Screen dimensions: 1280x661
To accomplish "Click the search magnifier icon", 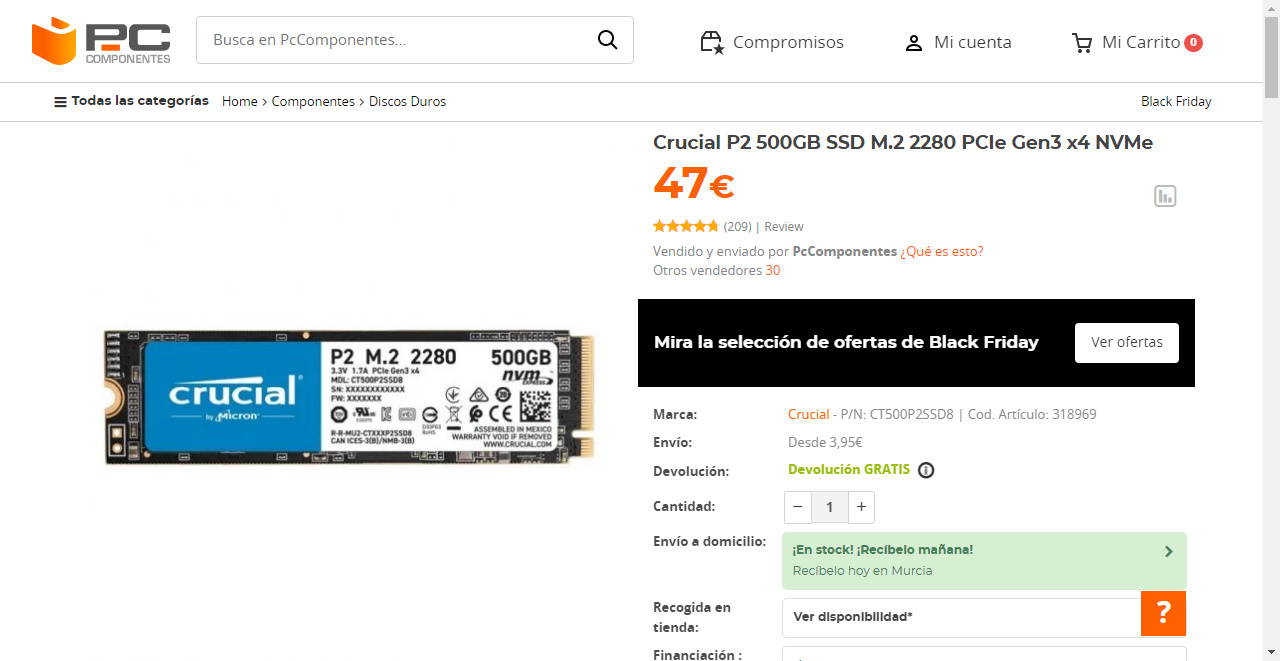I will pos(607,40).
